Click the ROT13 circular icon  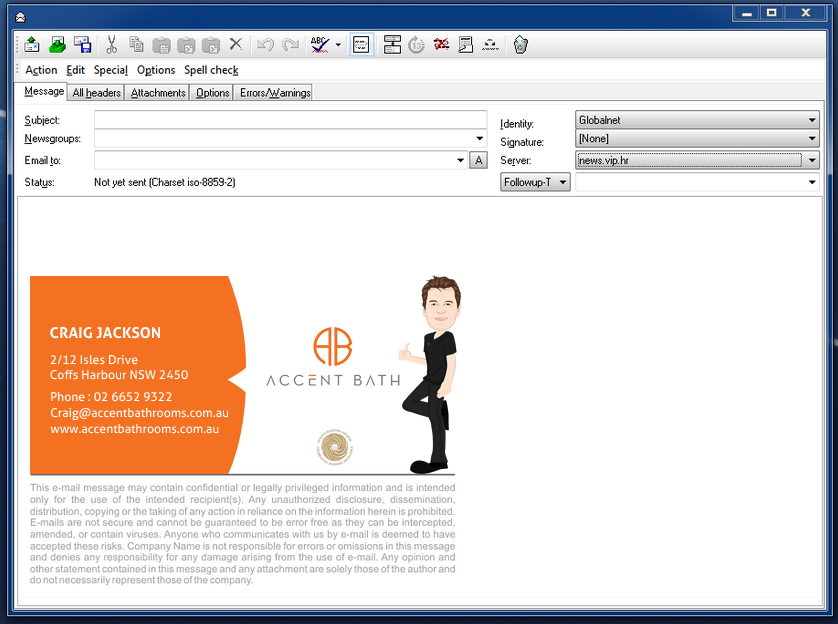(x=416, y=45)
